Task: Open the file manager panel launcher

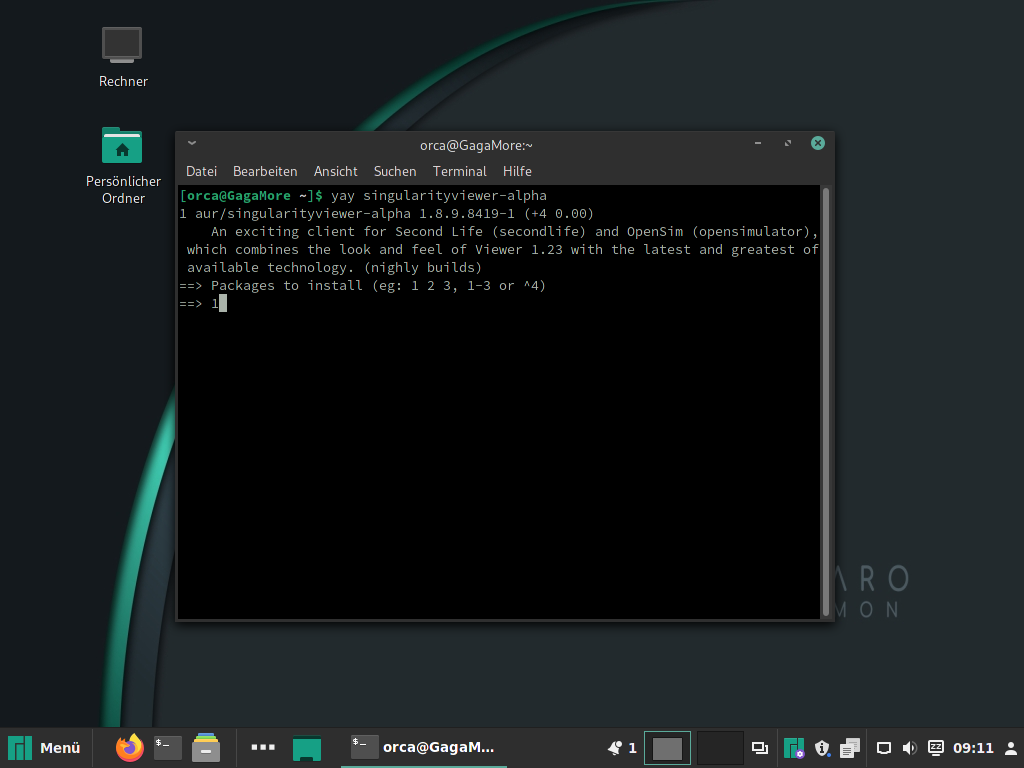Action: coord(206,748)
